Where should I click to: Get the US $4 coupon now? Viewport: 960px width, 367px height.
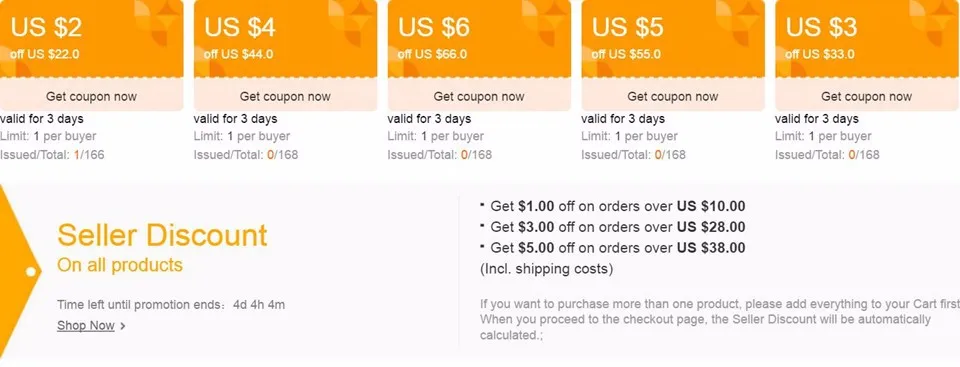[x=285, y=96]
